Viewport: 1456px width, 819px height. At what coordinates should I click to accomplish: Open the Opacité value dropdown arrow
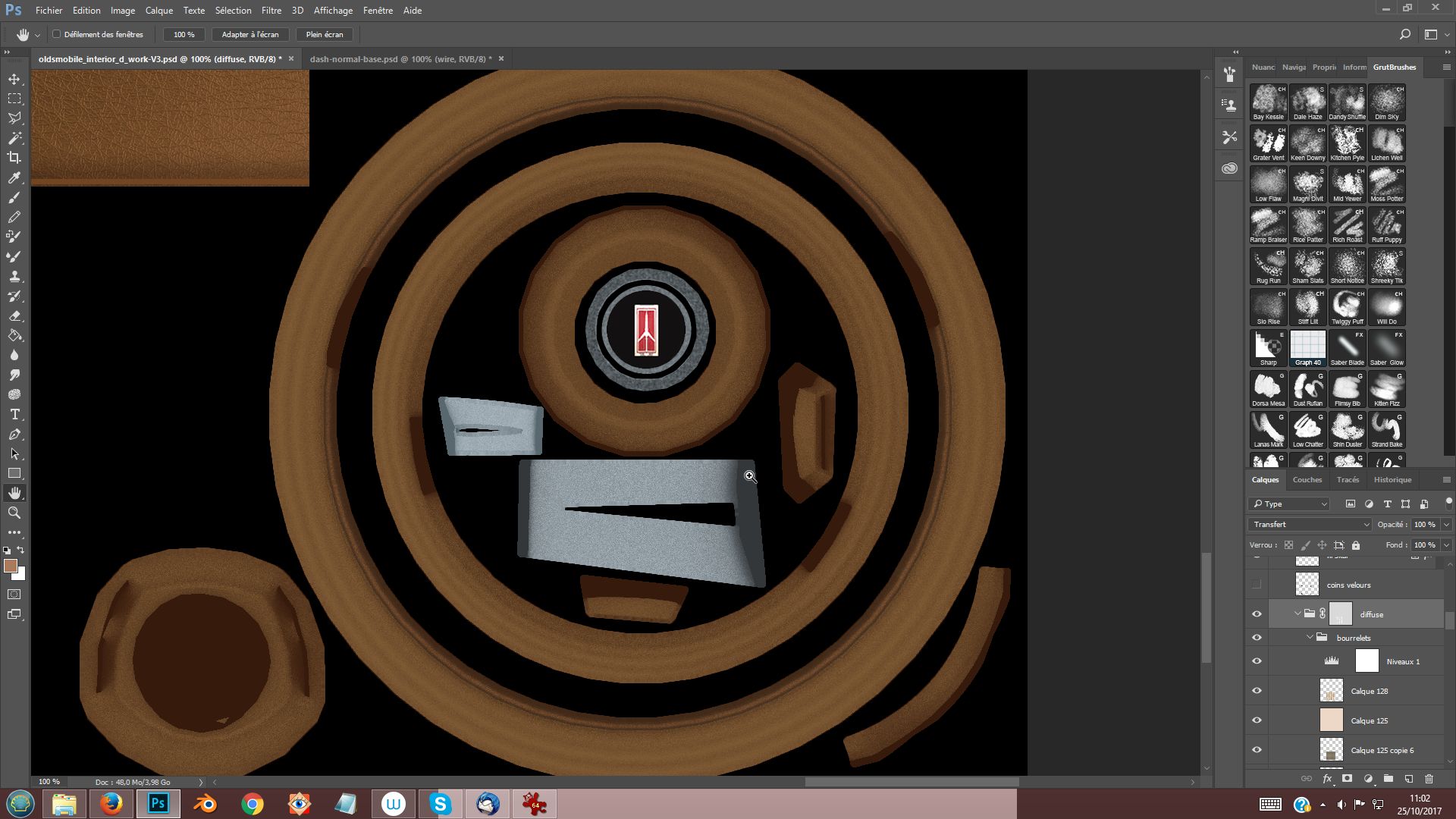pos(1446,524)
